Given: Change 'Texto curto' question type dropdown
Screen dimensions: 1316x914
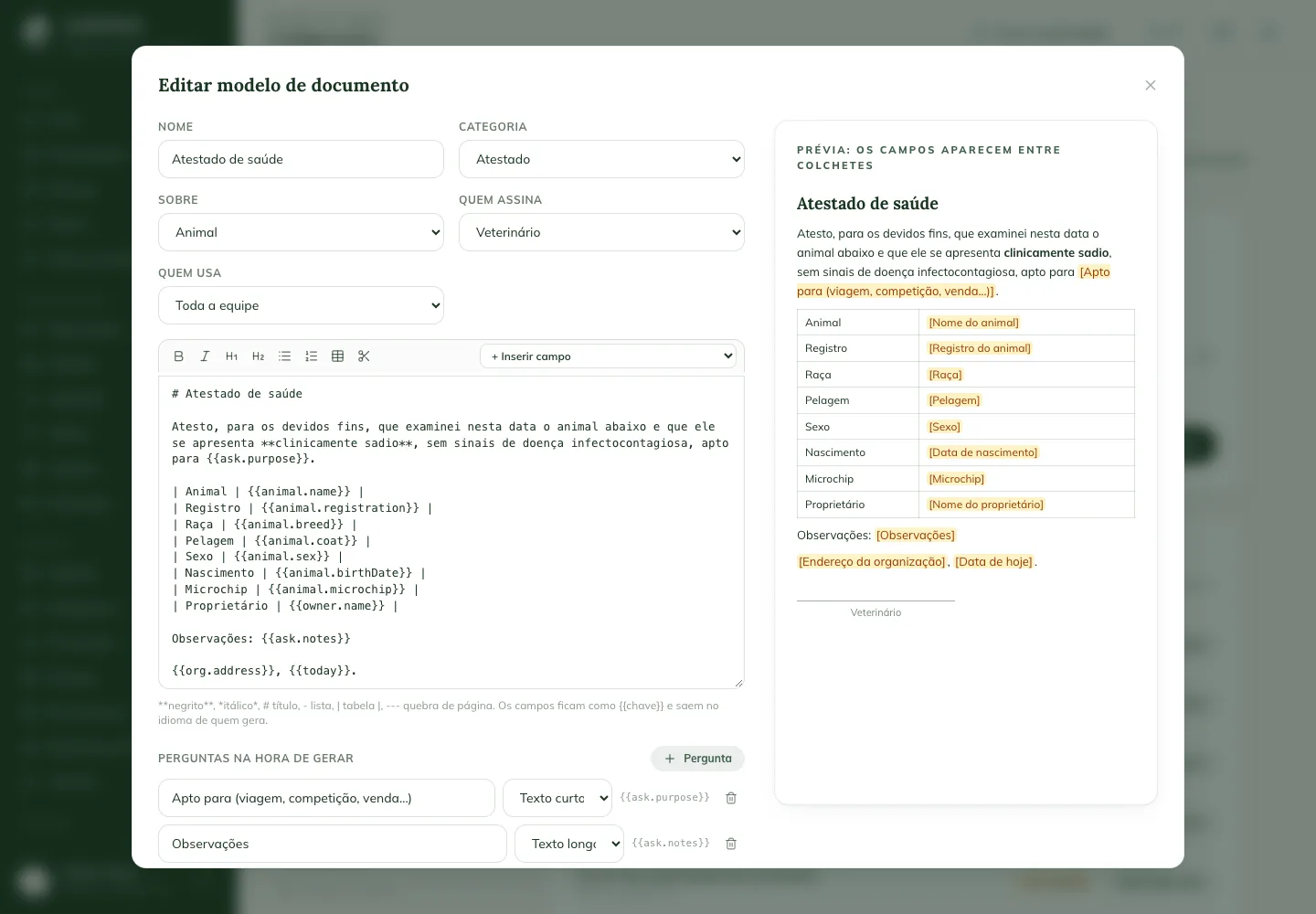Looking at the screenshot, I should 557,798.
